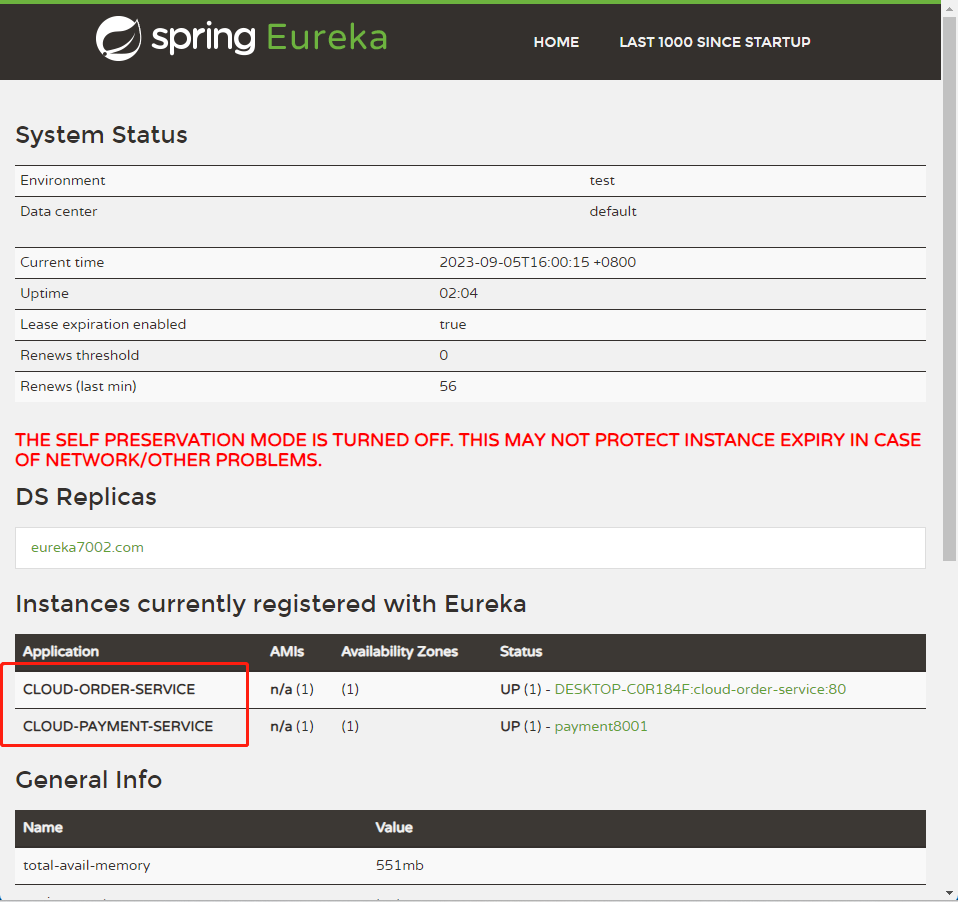Open the payment8001 instance link
Screen dimensions: 958x902
tap(601, 726)
